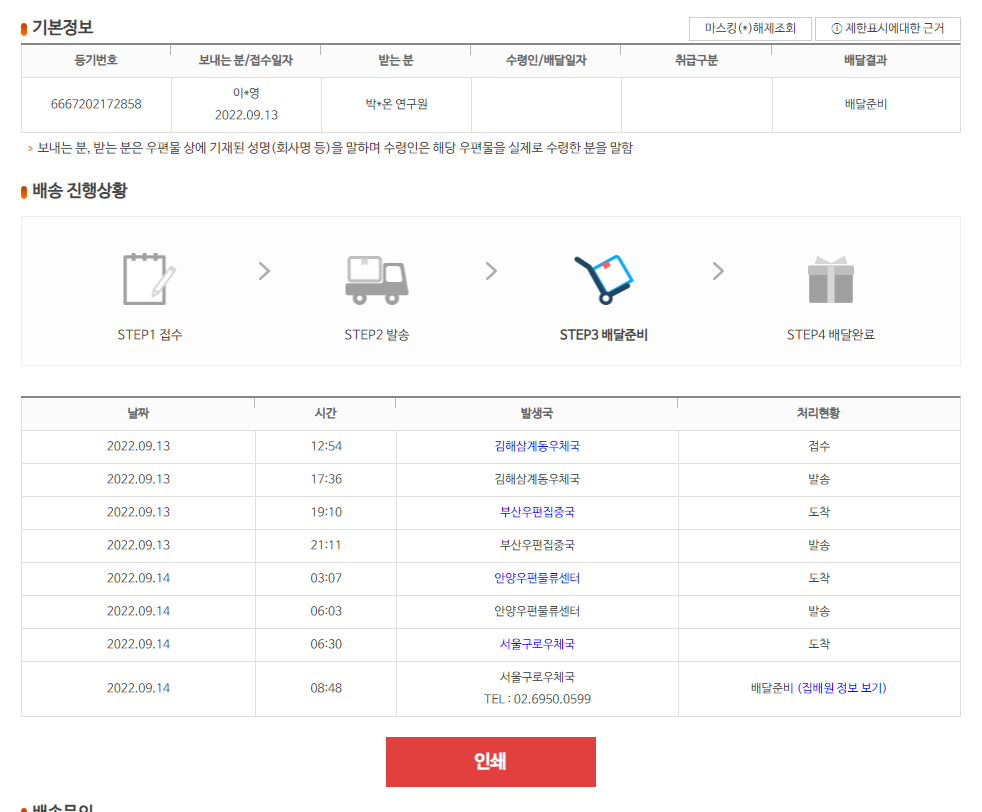The height and width of the screenshot is (812, 982).
Task: Click the arrow between STEP3 and STEP4
Action: (x=718, y=271)
